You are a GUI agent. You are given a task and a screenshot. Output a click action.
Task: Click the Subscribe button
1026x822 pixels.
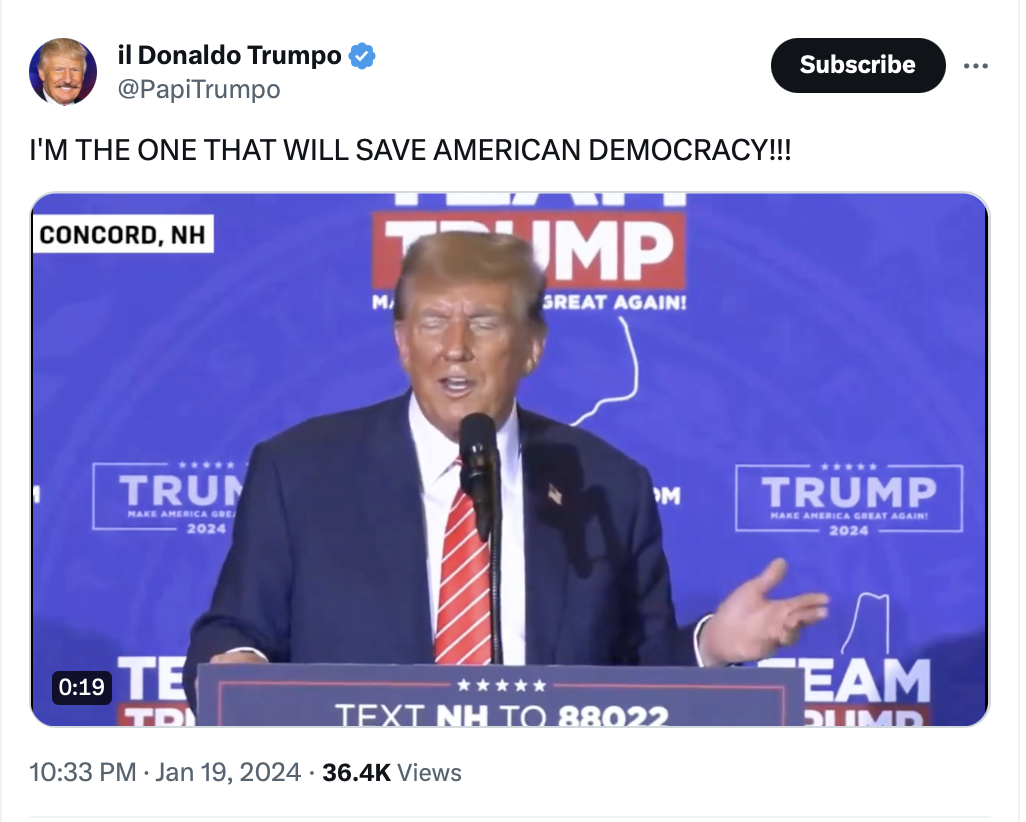pos(858,65)
